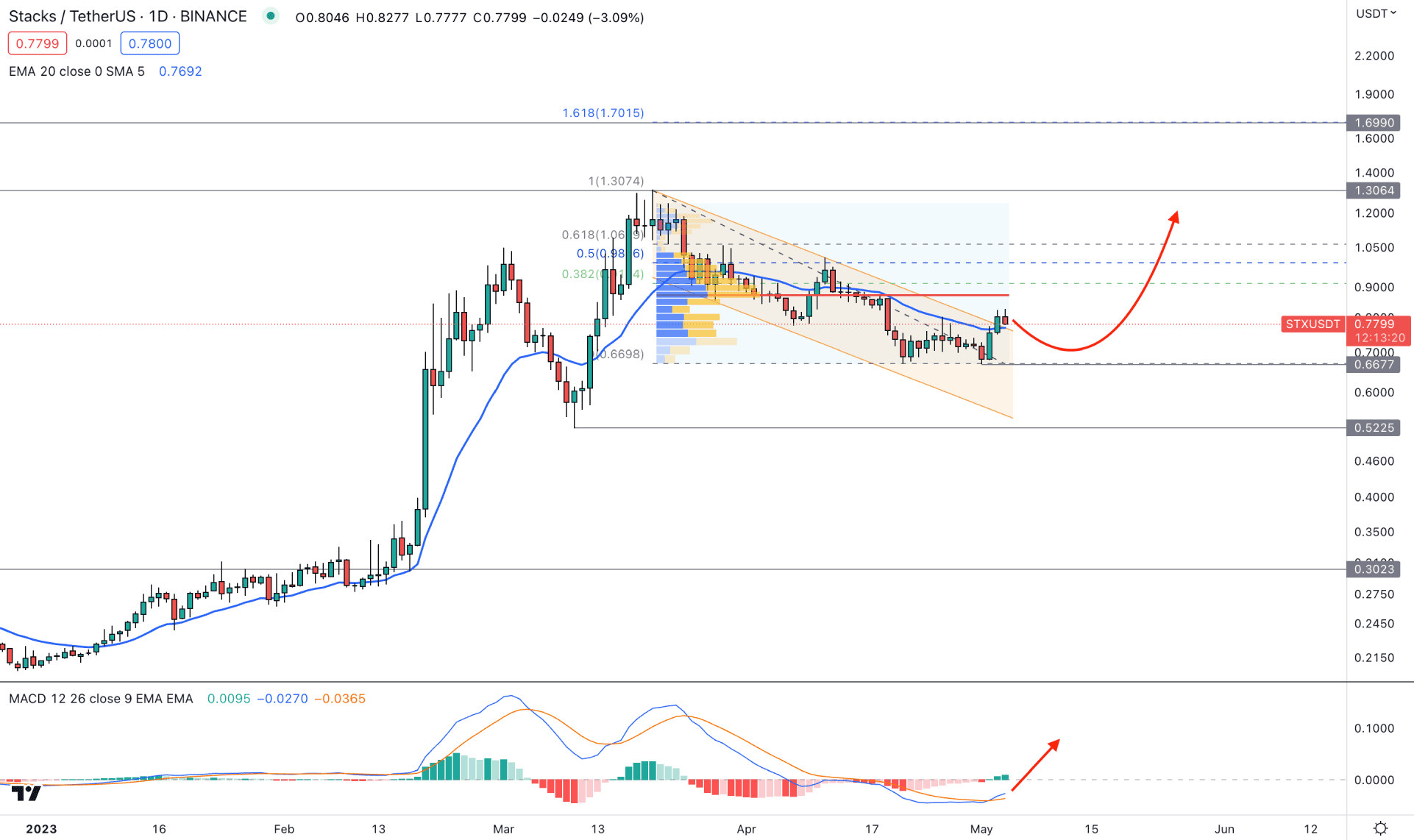Select the 1(1.3074) Fibonacci label

[616, 181]
